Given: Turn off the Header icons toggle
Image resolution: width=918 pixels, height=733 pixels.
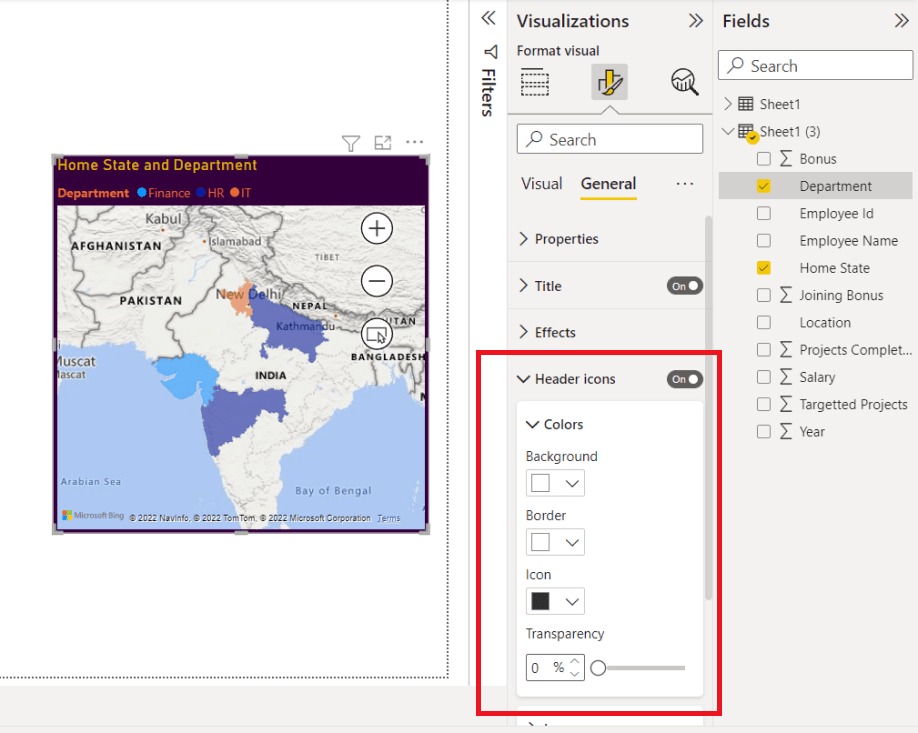Looking at the screenshot, I should pyautogui.click(x=684, y=379).
